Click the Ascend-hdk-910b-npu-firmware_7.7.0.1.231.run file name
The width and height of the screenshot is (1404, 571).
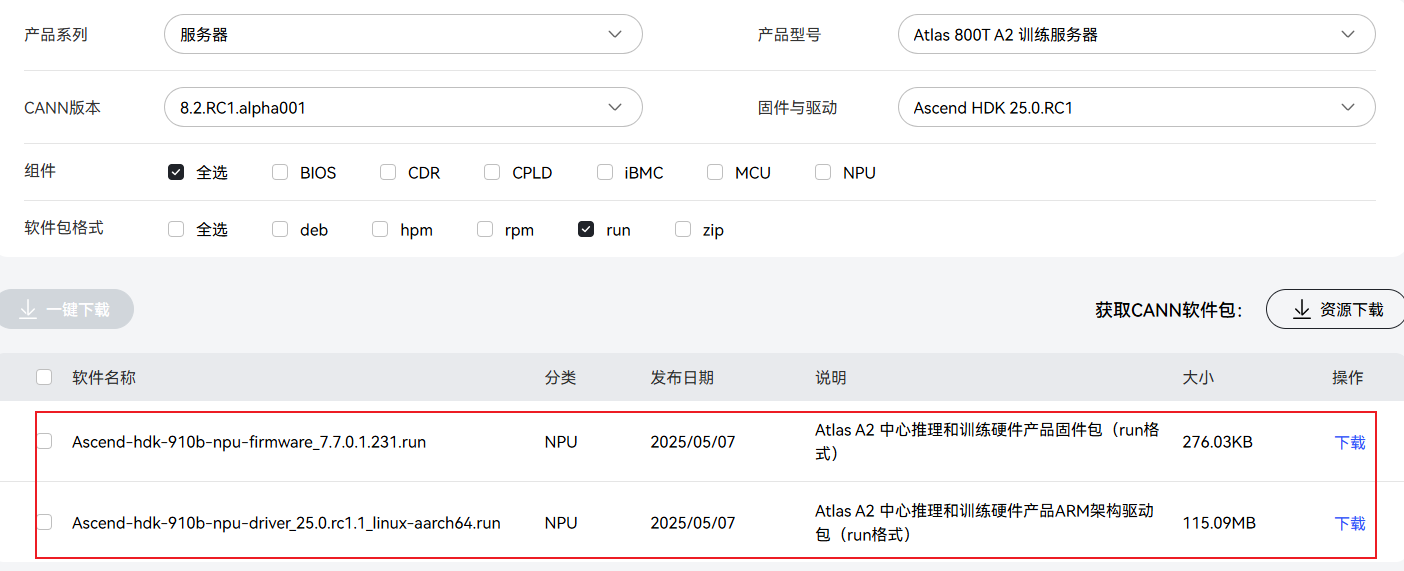pos(249,442)
